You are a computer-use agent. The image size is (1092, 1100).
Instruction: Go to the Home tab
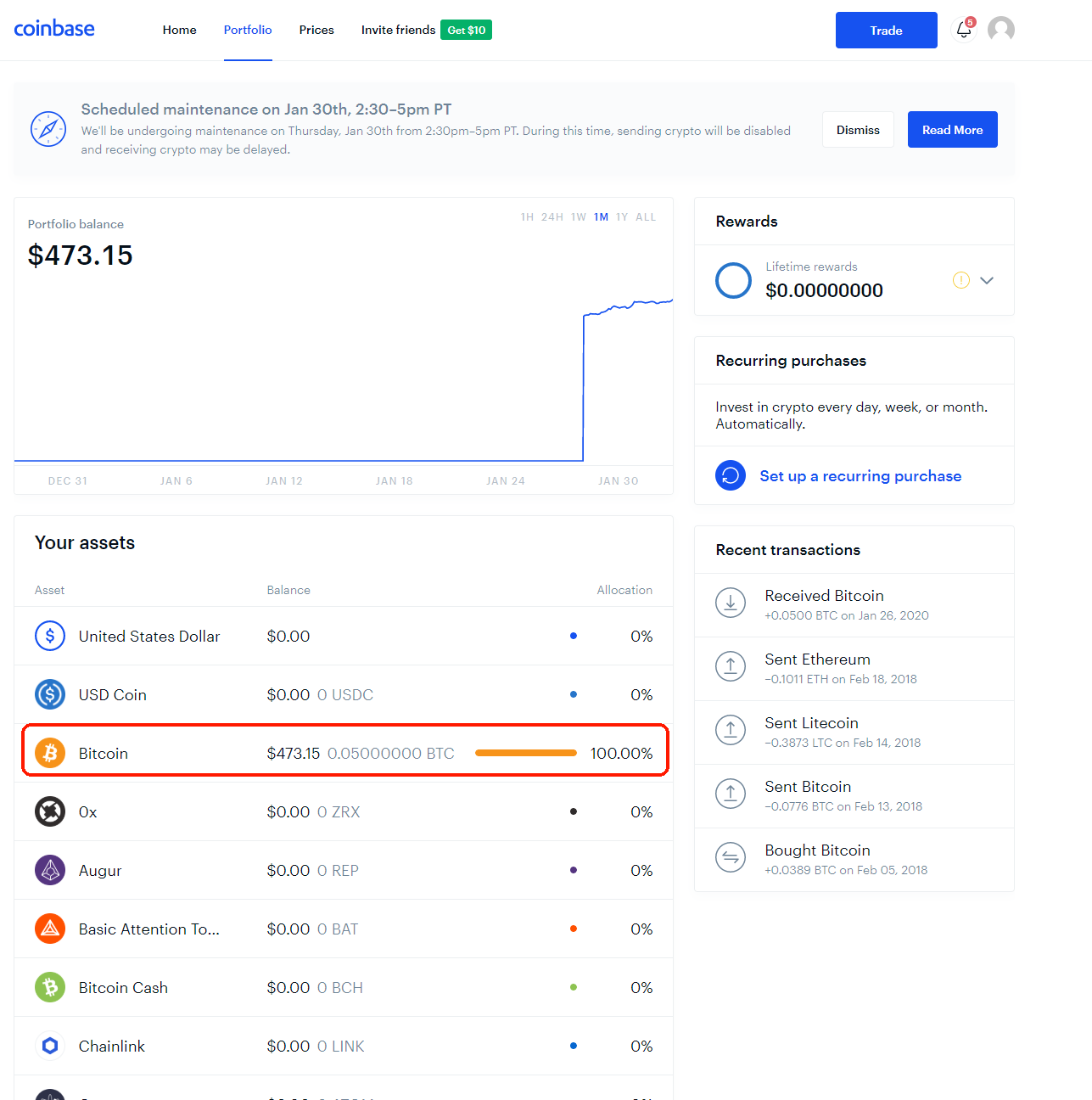(x=180, y=30)
